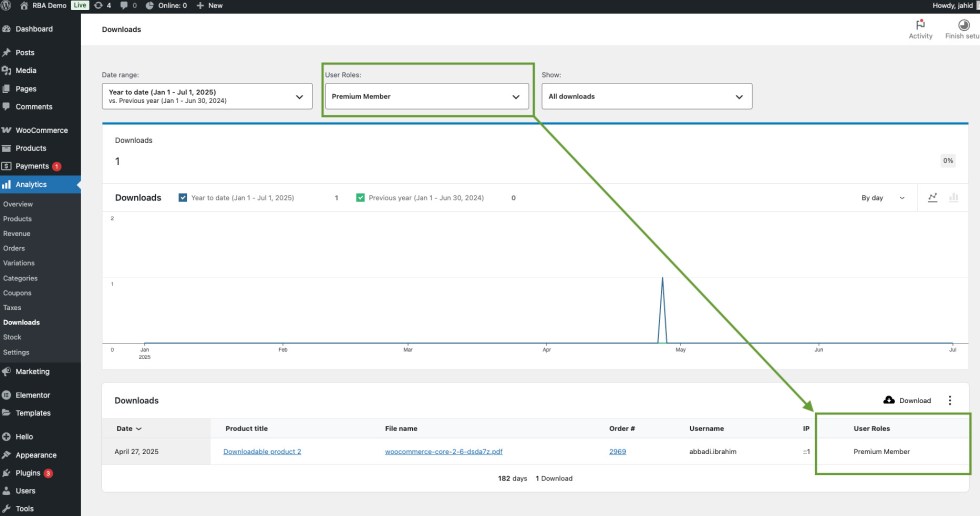Toggle the Year to date checkbox
This screenshot has width=980, height=516.
pyautogui.click(x=182, y=198)
